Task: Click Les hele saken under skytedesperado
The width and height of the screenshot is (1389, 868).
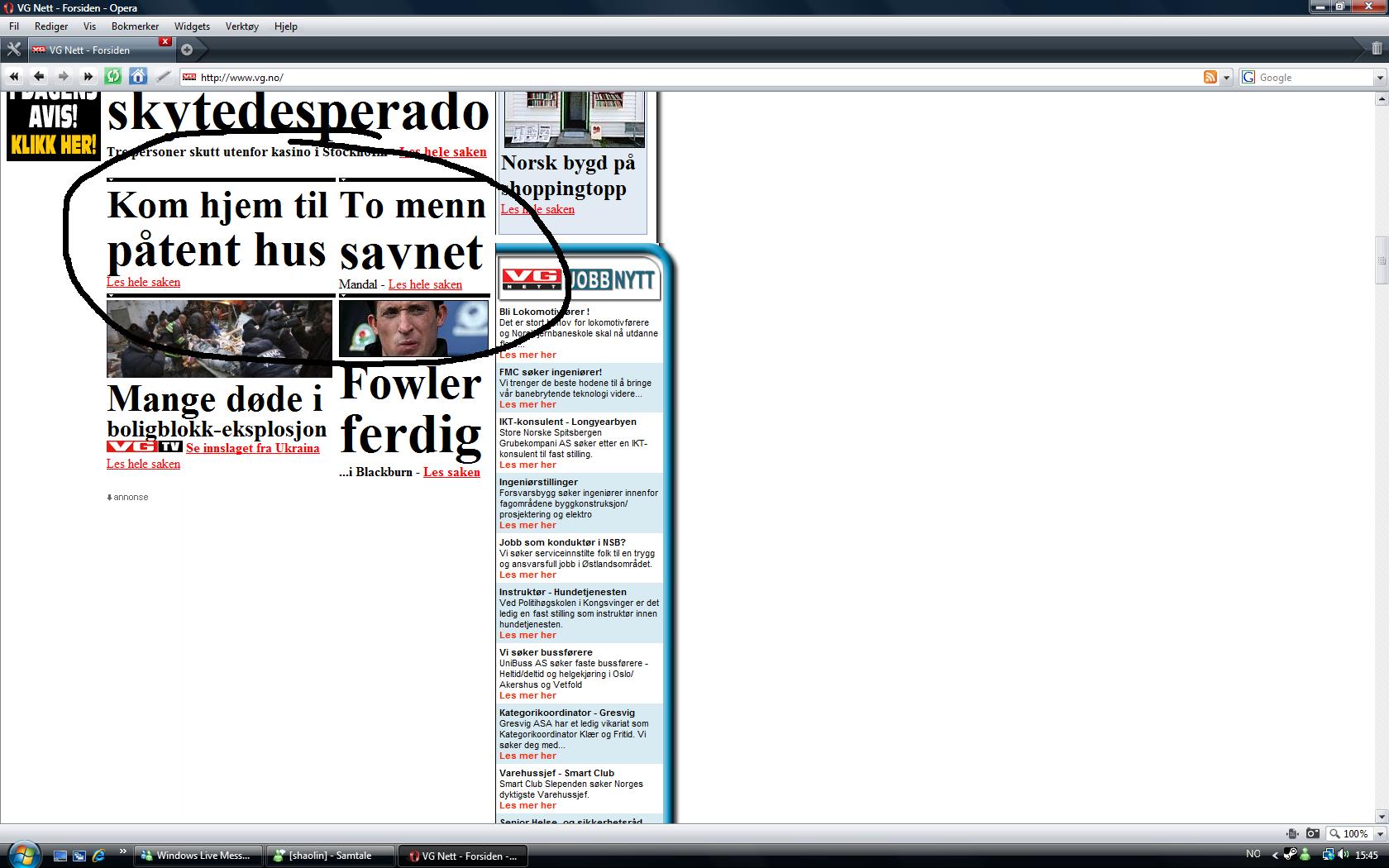Action: click(x=442, y=152)
